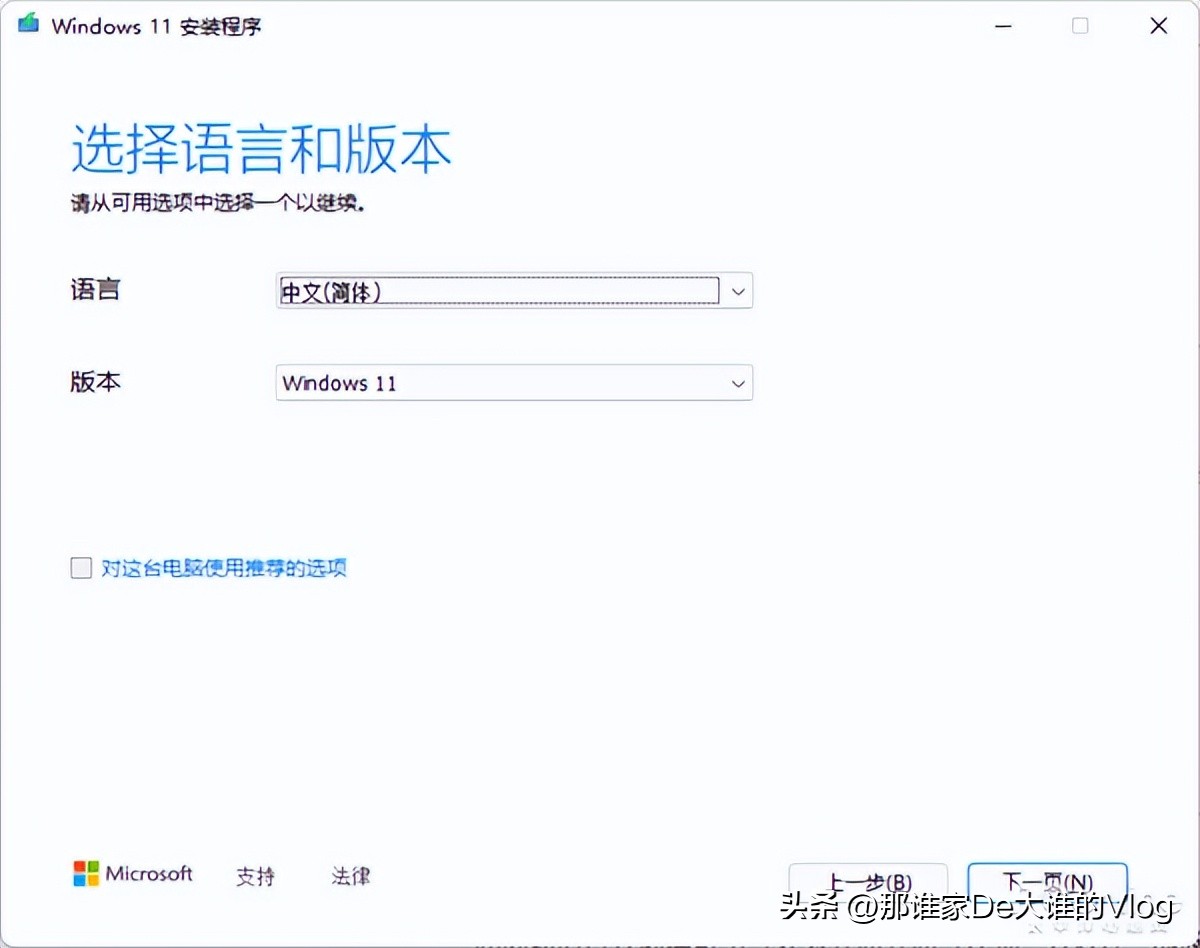
Task: Close the Windows 11 安装程序 window
Action: point(1158,26)
